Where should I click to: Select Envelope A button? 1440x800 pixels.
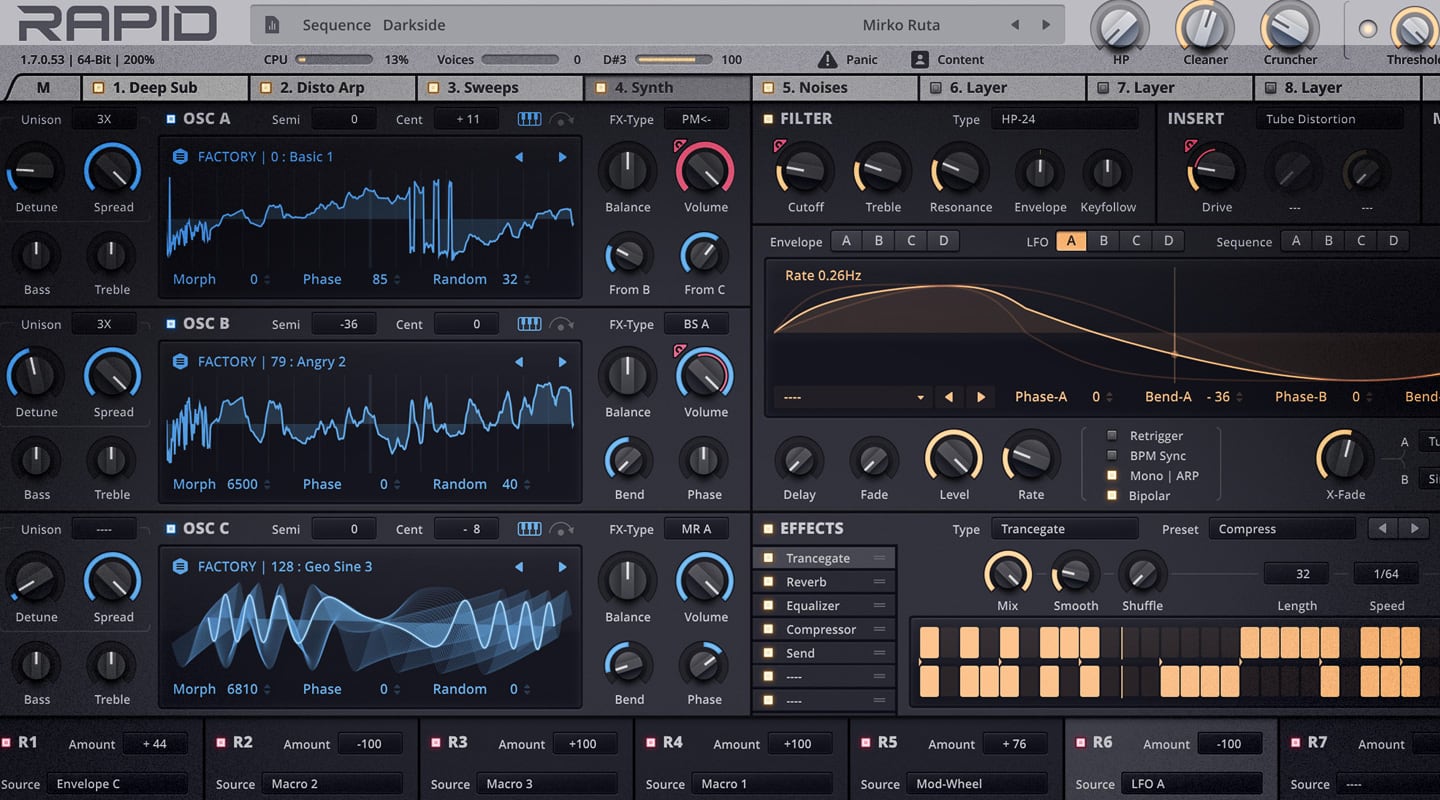coord(846,241)
